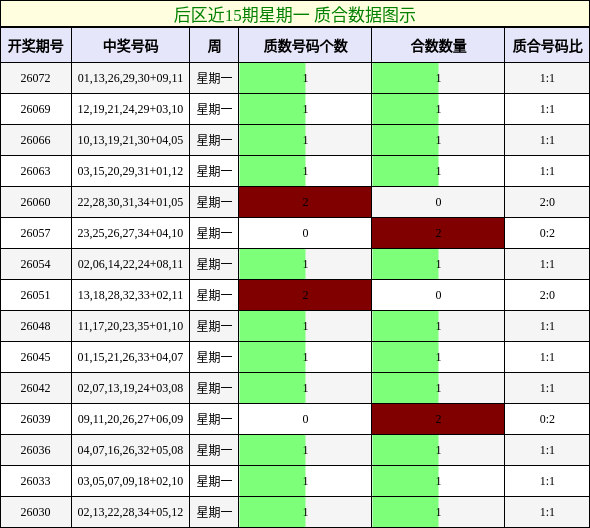Select issue number 26039
This screenshot has height=528, width=590.
[35, 419]
